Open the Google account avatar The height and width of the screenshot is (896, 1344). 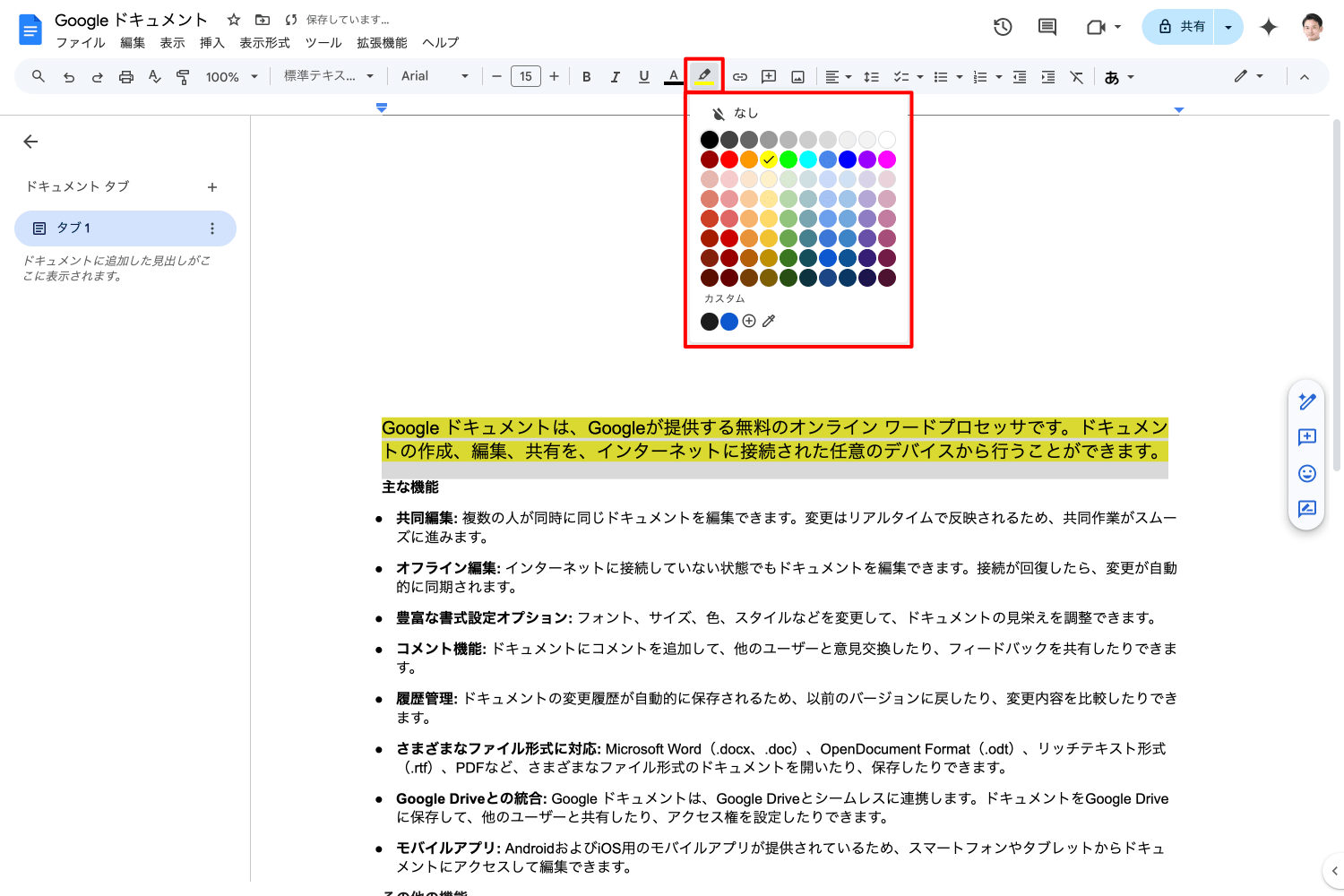pyautogui.click(x=1313, y=27)
